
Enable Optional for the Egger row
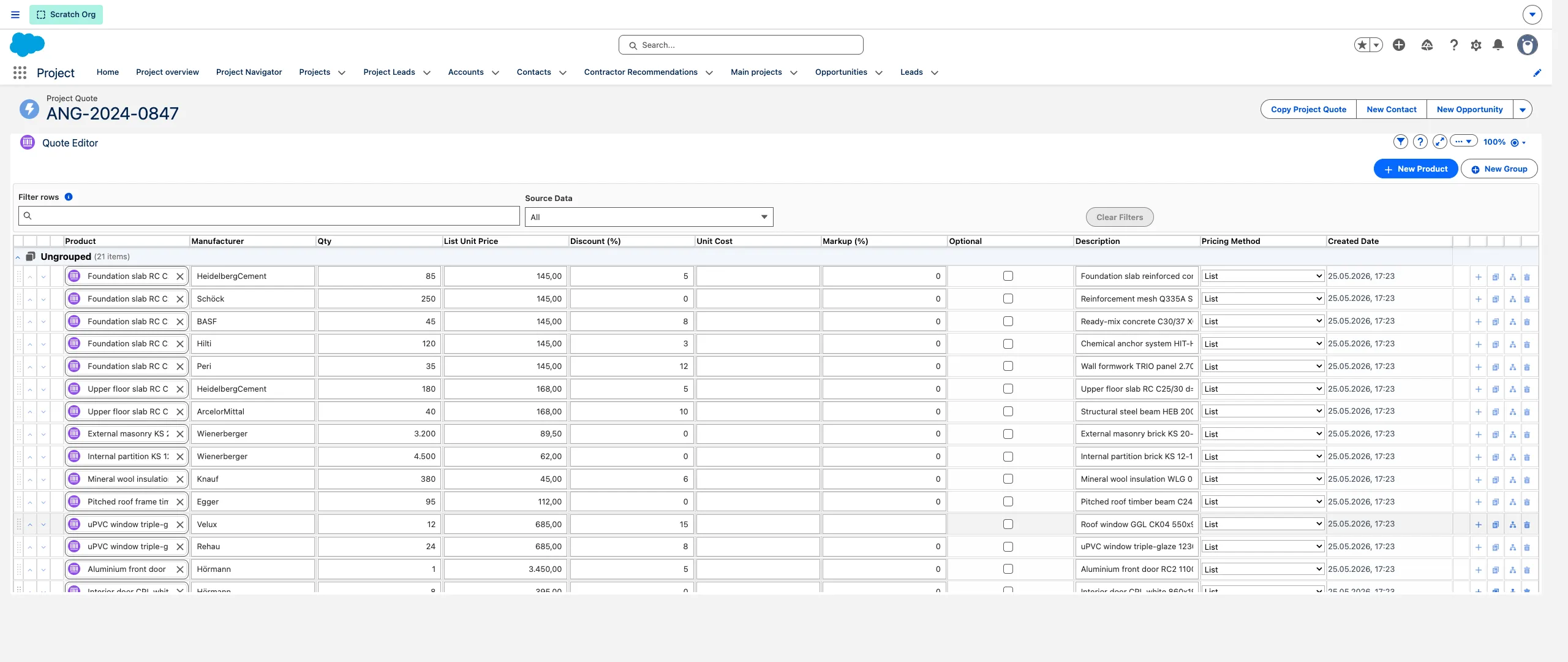tap(1008, 501)
